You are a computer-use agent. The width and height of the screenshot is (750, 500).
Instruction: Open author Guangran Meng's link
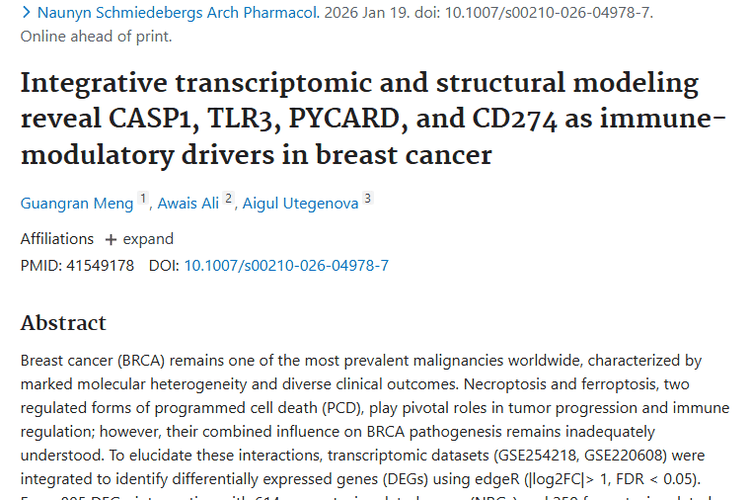[76, 203]
